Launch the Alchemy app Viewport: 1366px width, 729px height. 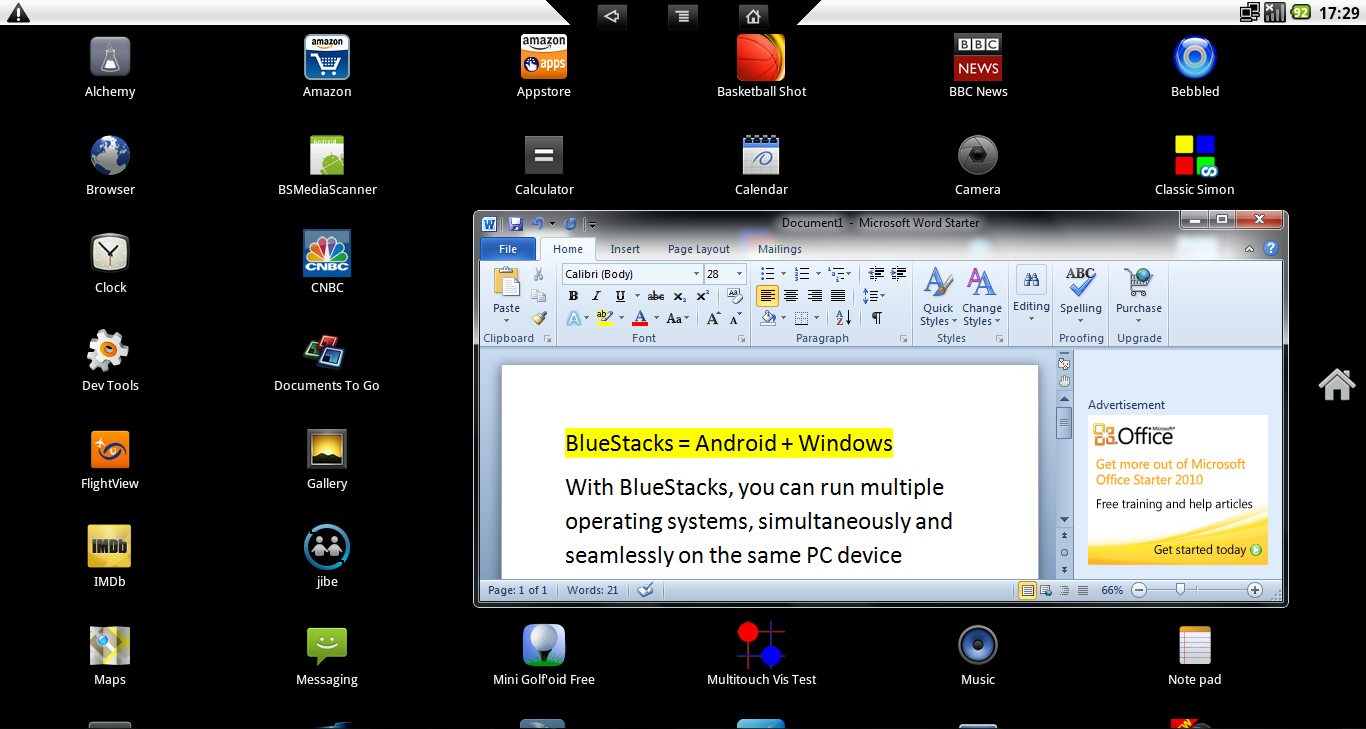point(110,66)
